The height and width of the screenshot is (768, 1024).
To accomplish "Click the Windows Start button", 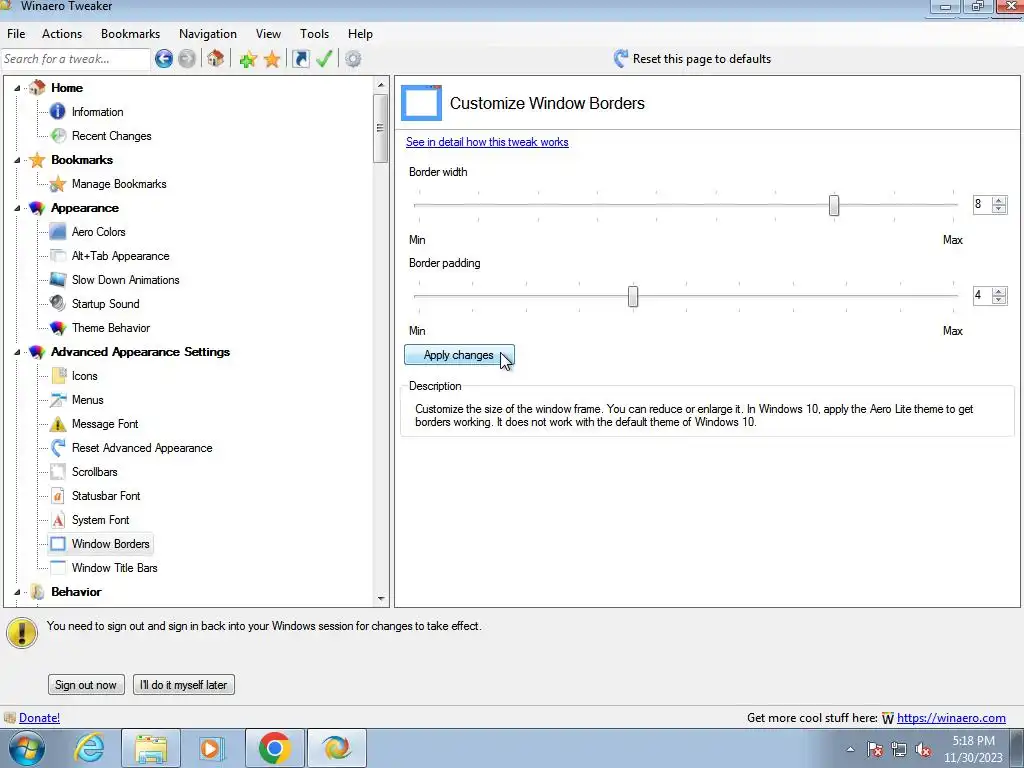I will point(27,748).
